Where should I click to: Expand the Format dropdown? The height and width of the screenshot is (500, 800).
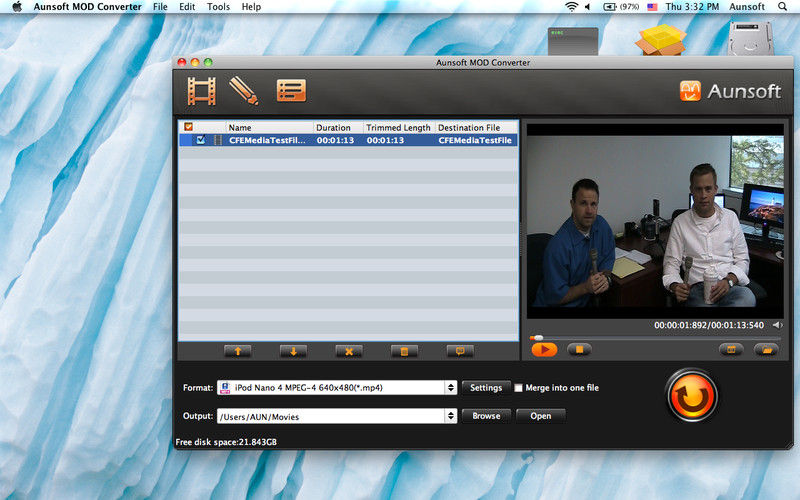(x=451, y=388)
